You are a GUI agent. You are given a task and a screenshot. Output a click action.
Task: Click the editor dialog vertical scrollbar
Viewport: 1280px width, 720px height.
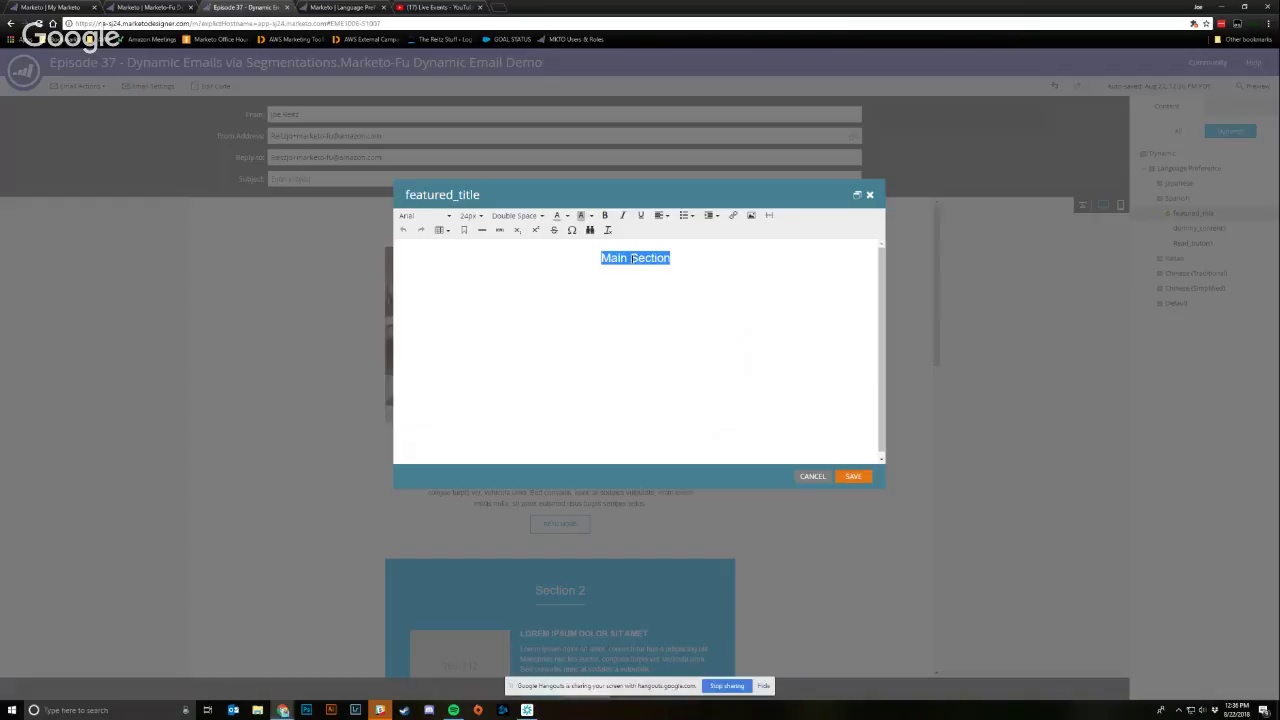881,350
